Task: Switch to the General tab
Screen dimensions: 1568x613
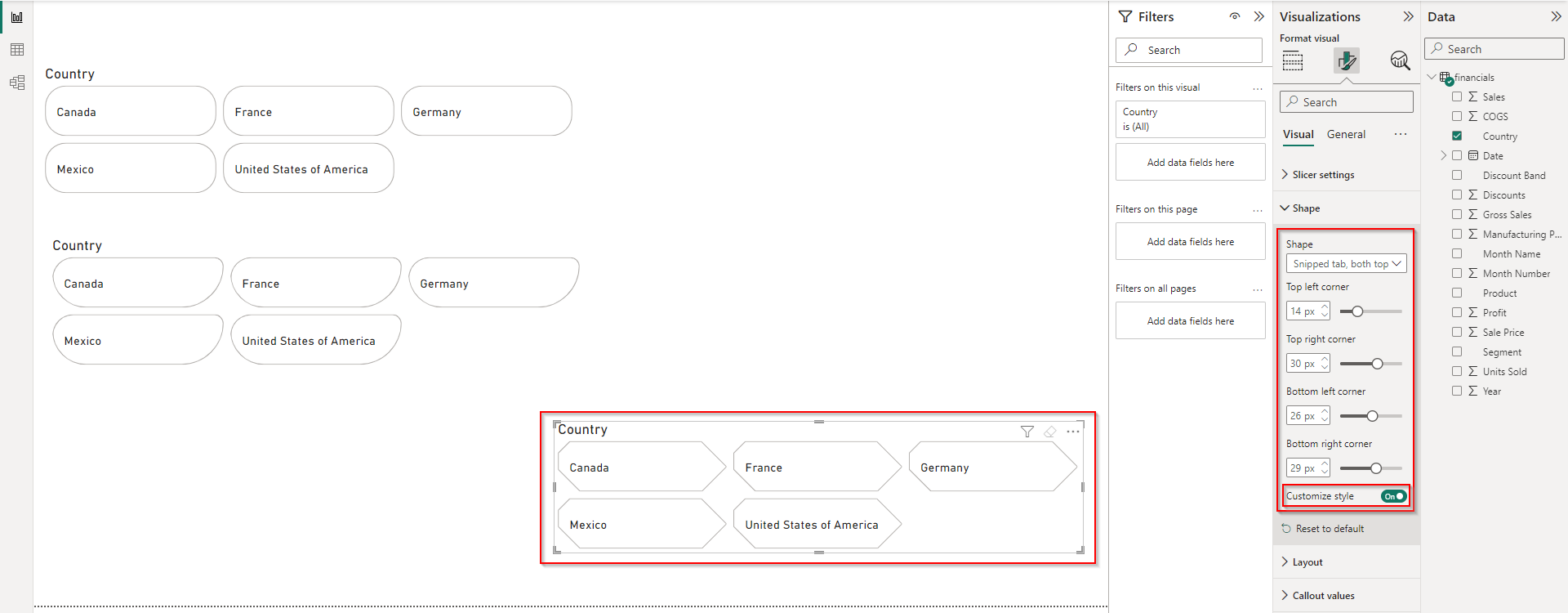Action: coord(1346,134)
